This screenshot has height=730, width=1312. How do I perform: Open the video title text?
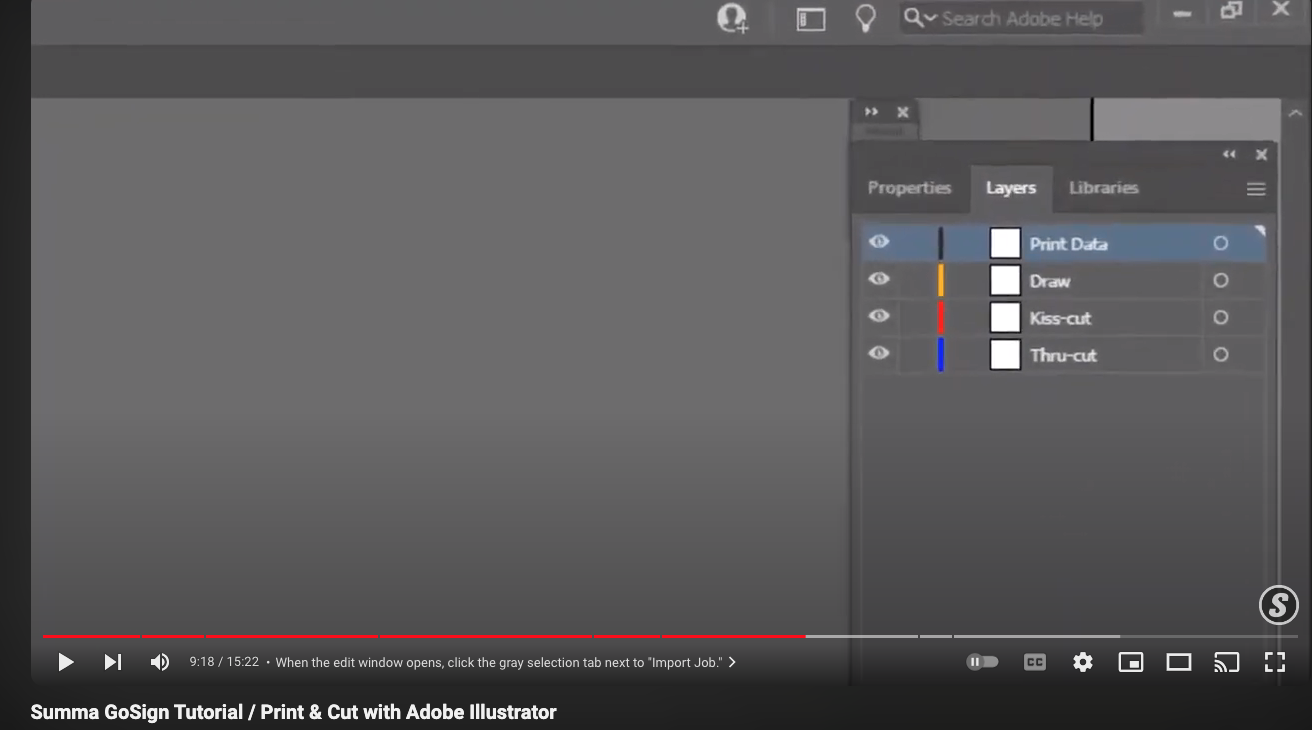293,712
